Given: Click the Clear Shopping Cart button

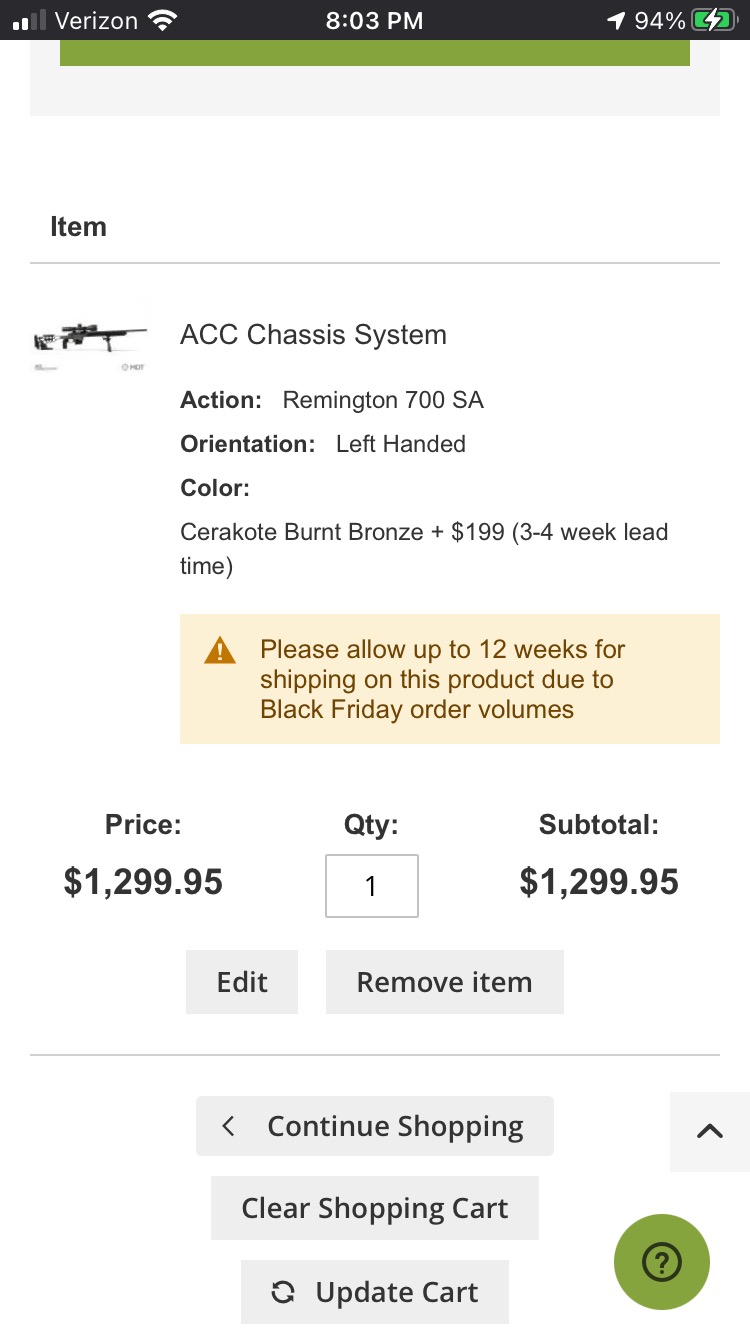Looking at the screenshot, I should (x=375, y=1208).
